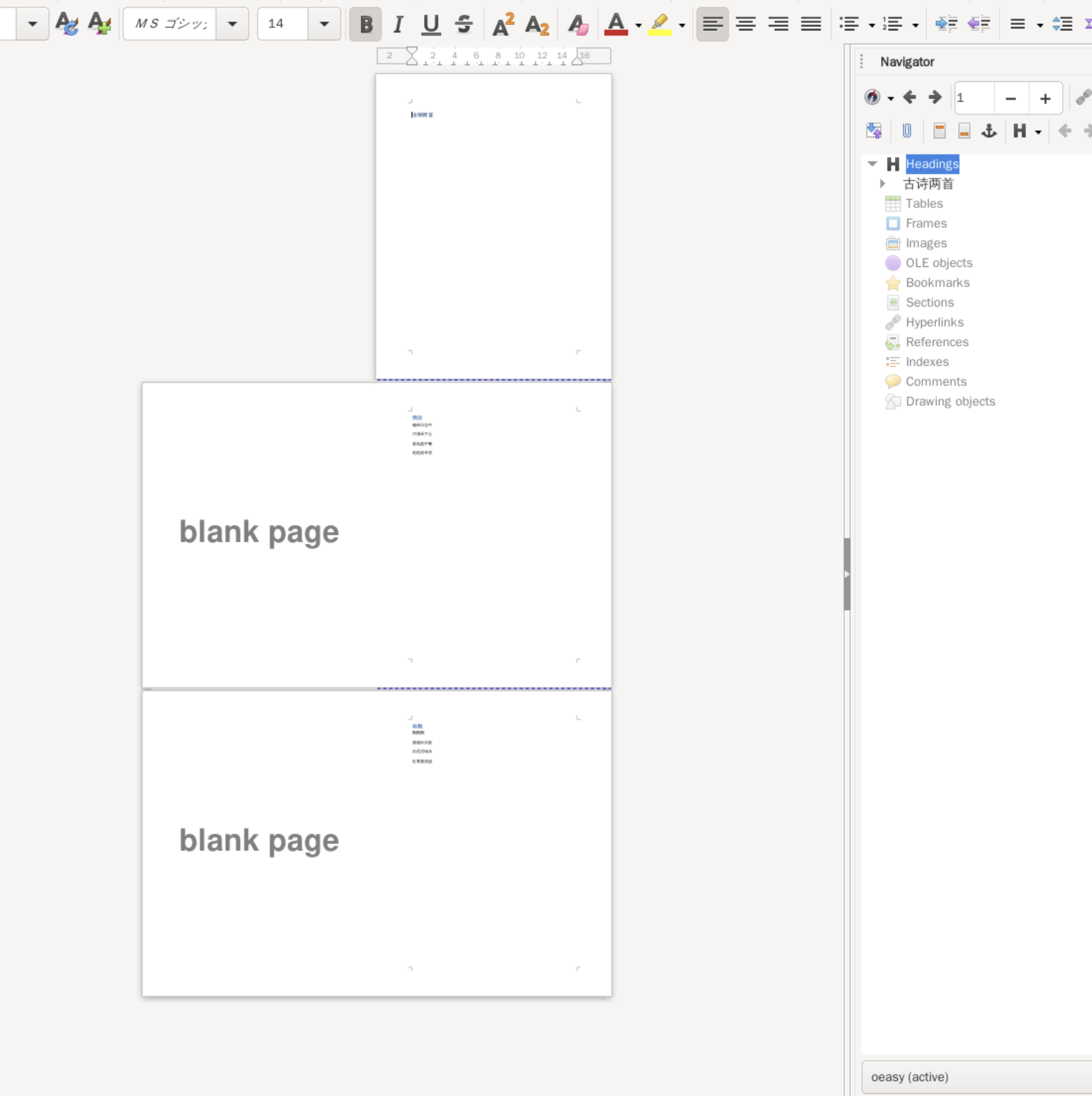
Task: Select Comments in the Navigator tree
Action: 936,381
